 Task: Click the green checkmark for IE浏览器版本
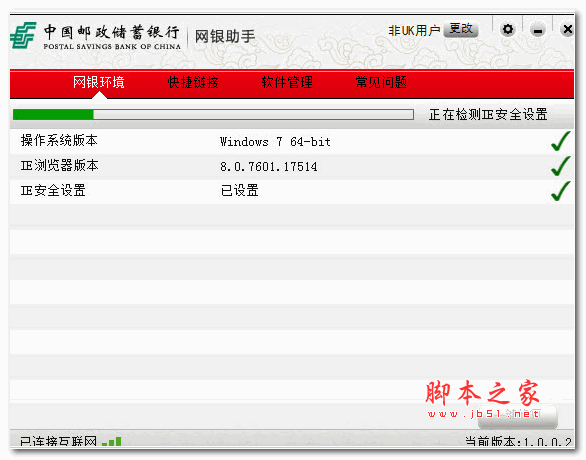tap(561, 166)
